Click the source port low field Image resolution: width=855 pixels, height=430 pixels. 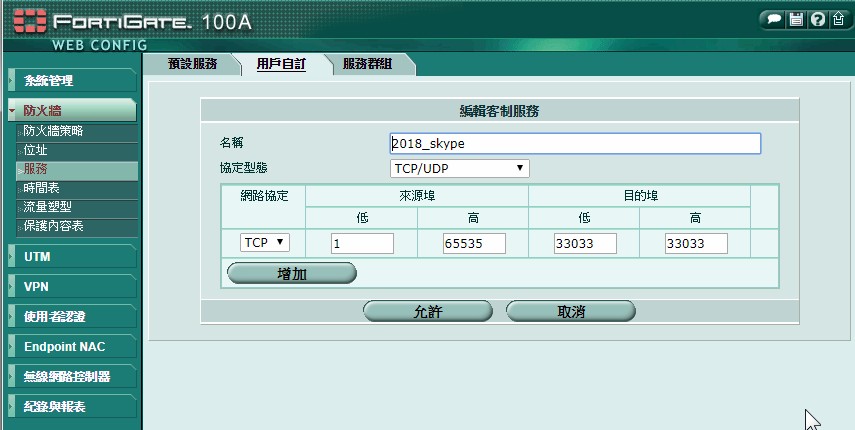(362, 244)
